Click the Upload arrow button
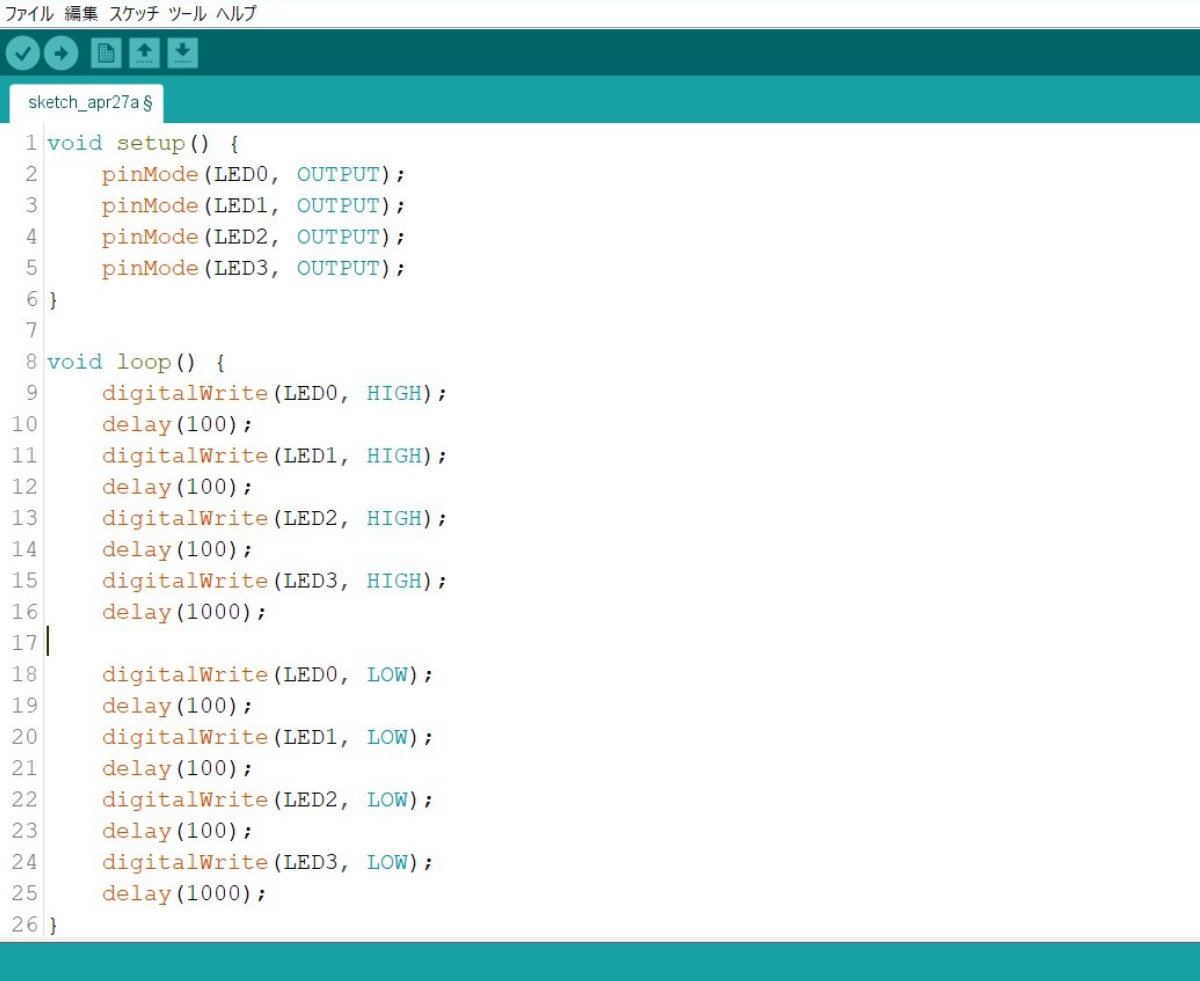1200x981 pixels. 61,53
